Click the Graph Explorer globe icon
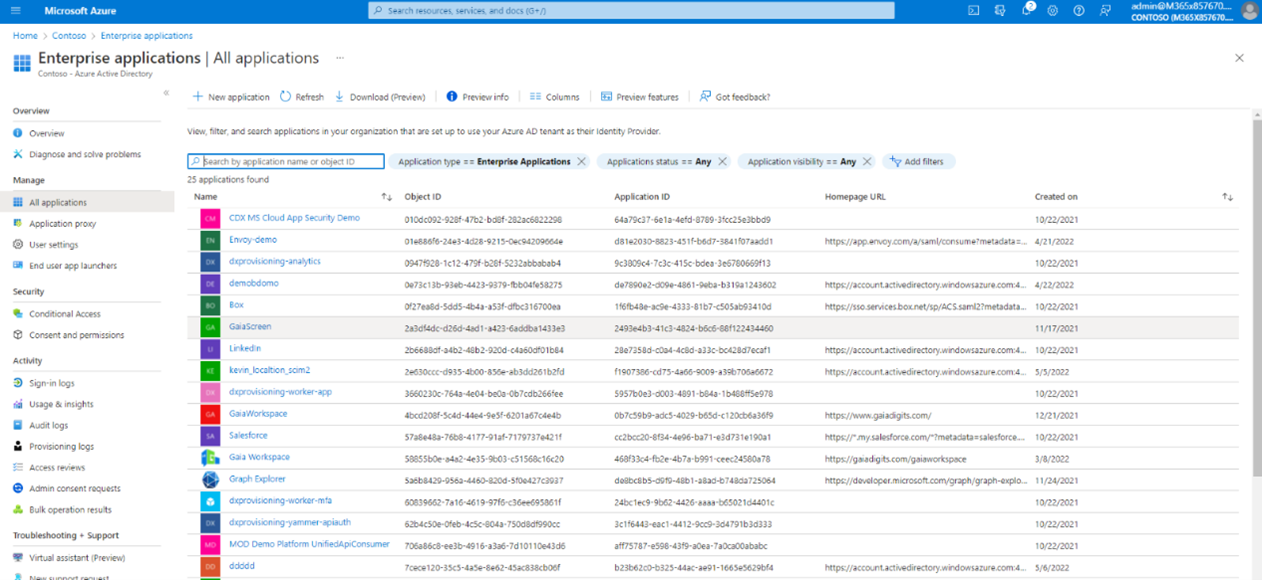Screen dimensions: 1262x580 210,479
